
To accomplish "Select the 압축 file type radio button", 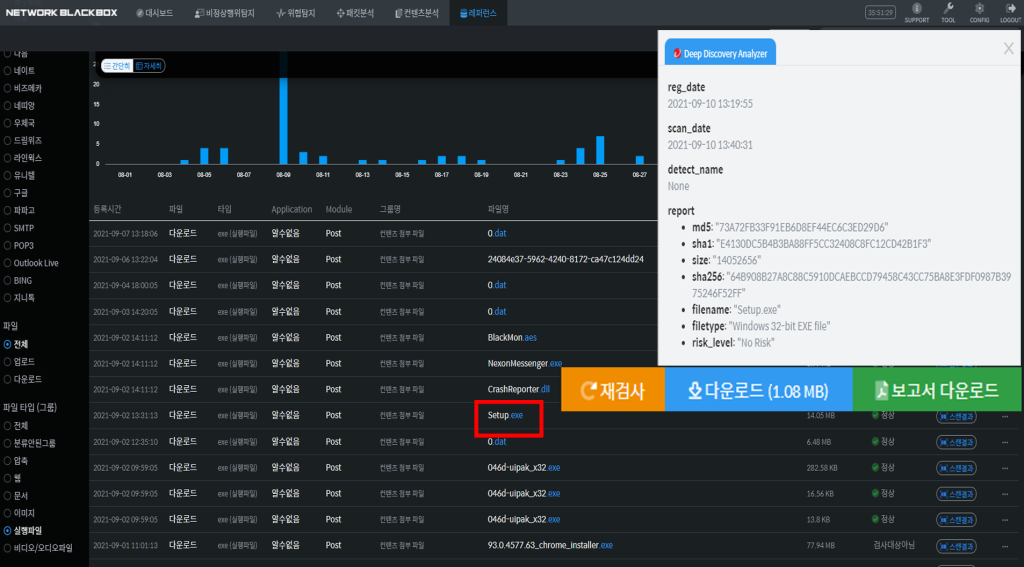I will [8, 460].
